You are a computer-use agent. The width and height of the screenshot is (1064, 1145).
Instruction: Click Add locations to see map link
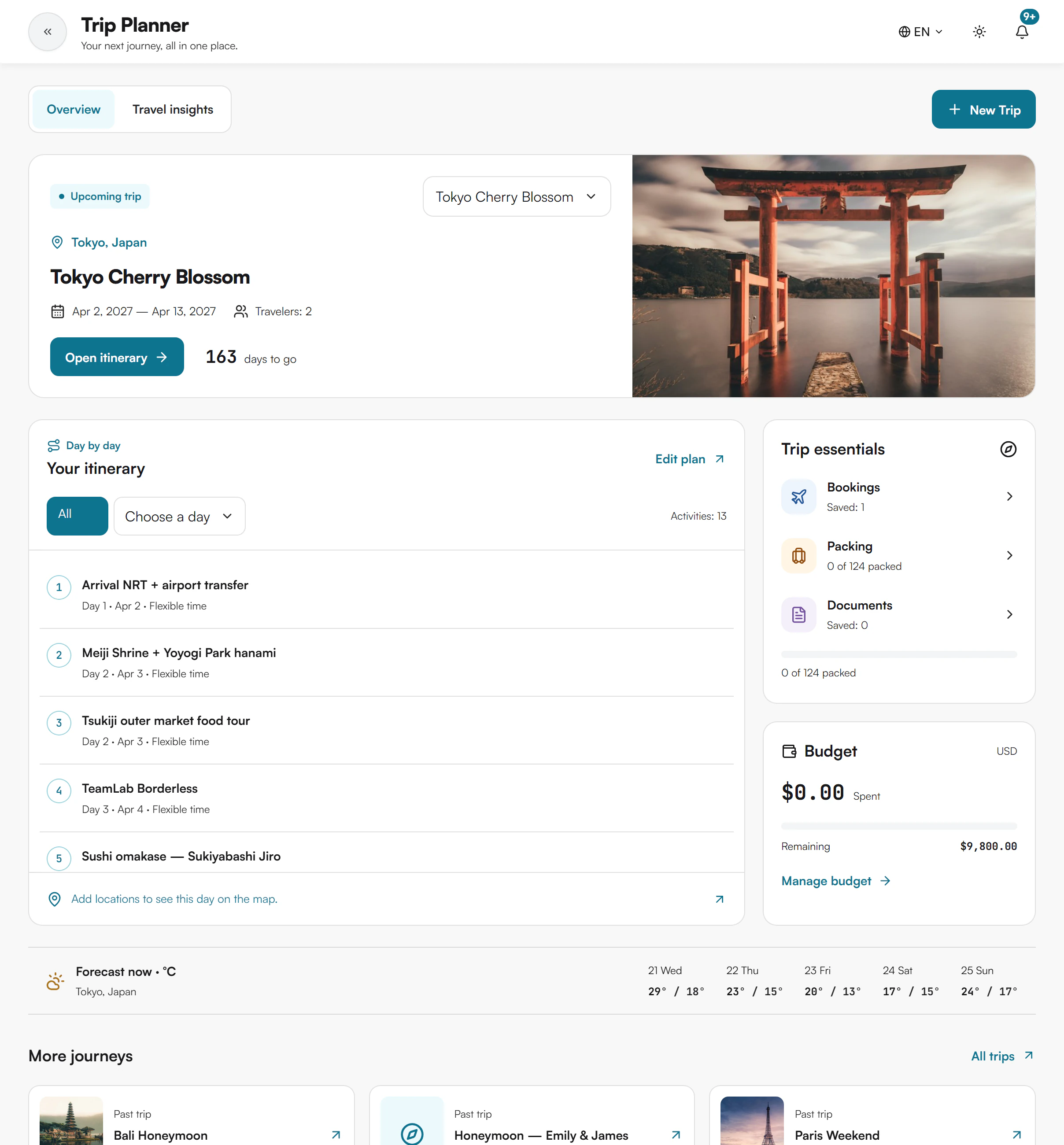point(174,899)
